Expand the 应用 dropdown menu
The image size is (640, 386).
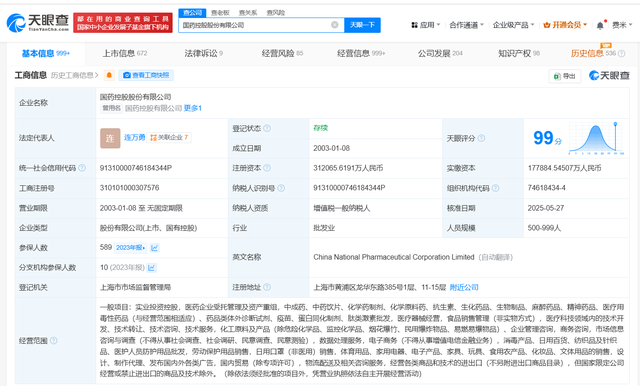click(x=426, y=25)
